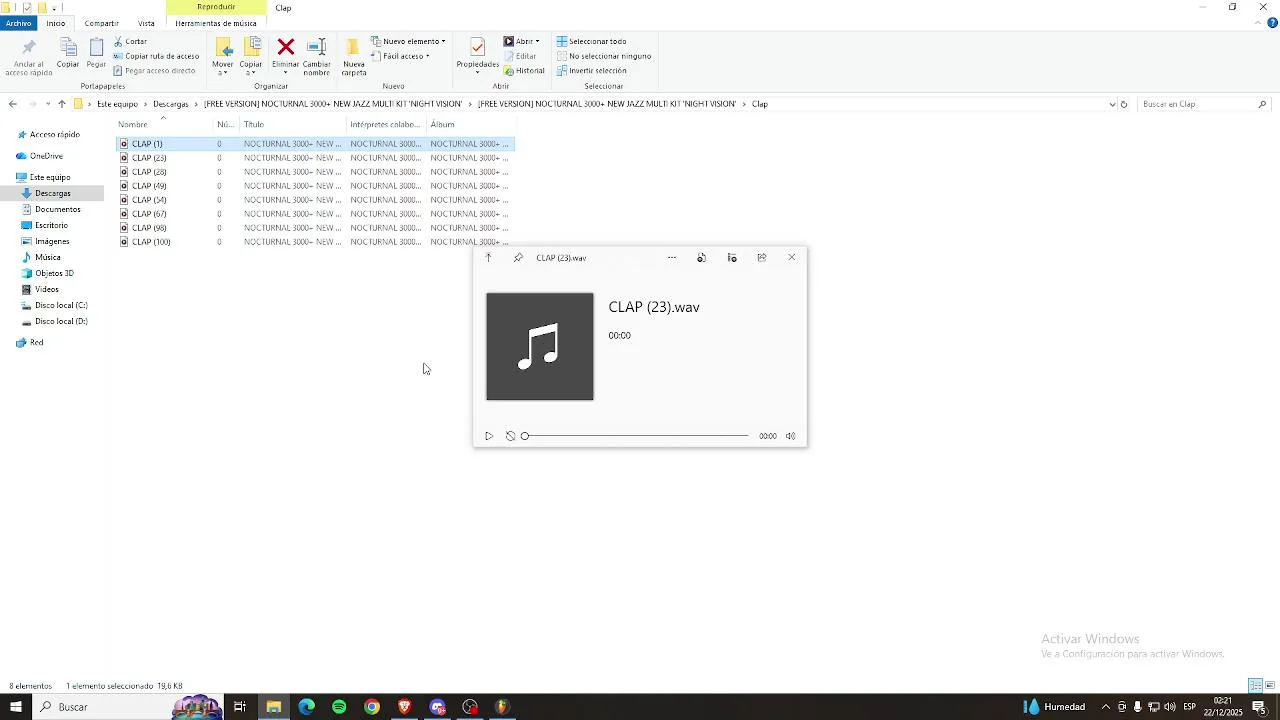1280x720 pixels.
Task: Click the Copiar clipboard icon
Action: (68, 47)
